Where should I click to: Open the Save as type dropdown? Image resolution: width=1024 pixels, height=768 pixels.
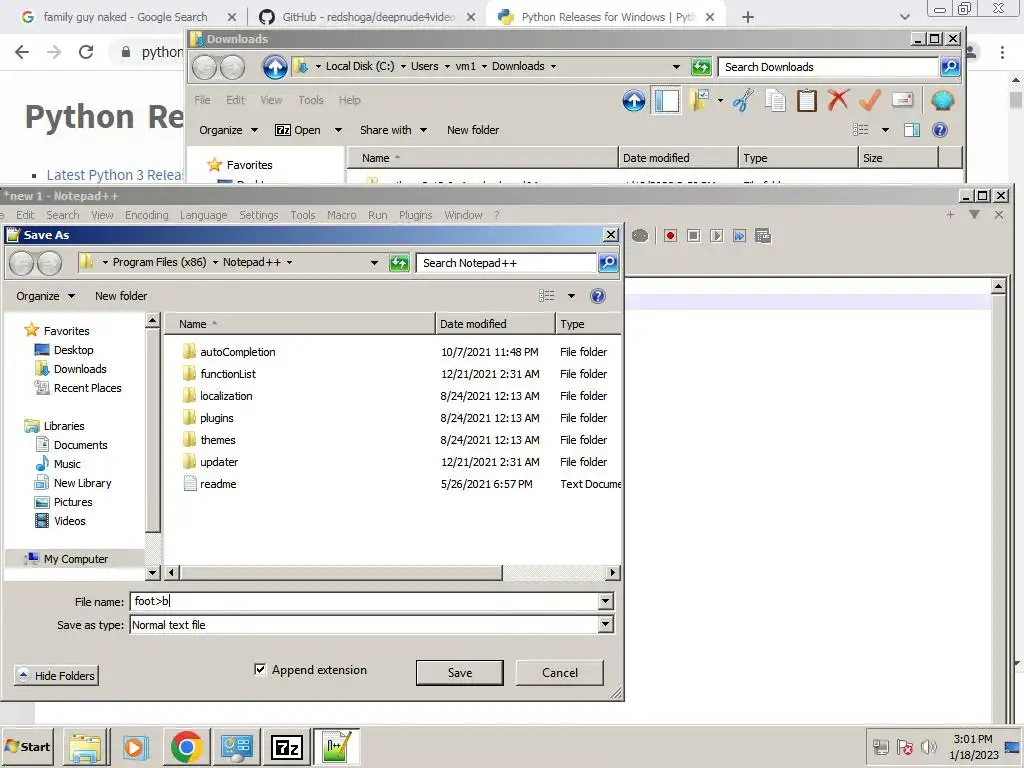click(x=605, y=624)
